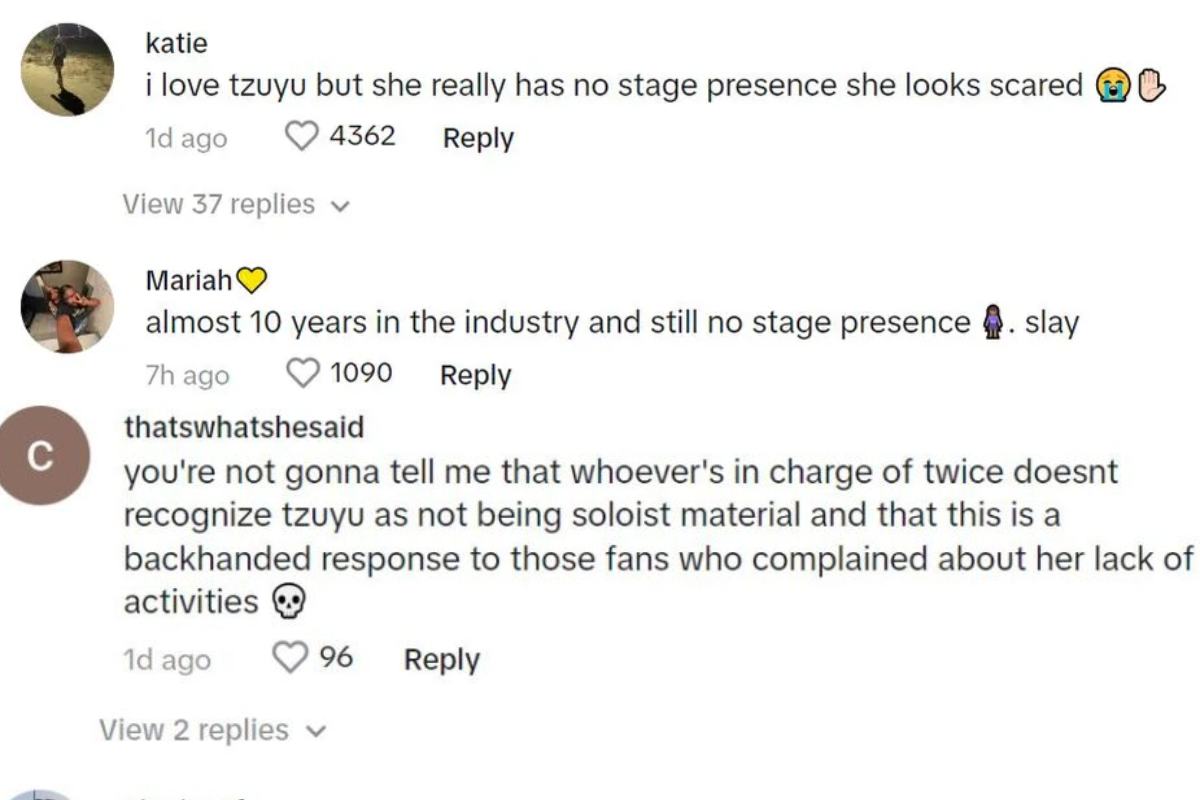This screenshot has width=1200, height=800.
Task: Click the skull emoji in thatswhatshesaid's comment
Action: click(287, 602)
